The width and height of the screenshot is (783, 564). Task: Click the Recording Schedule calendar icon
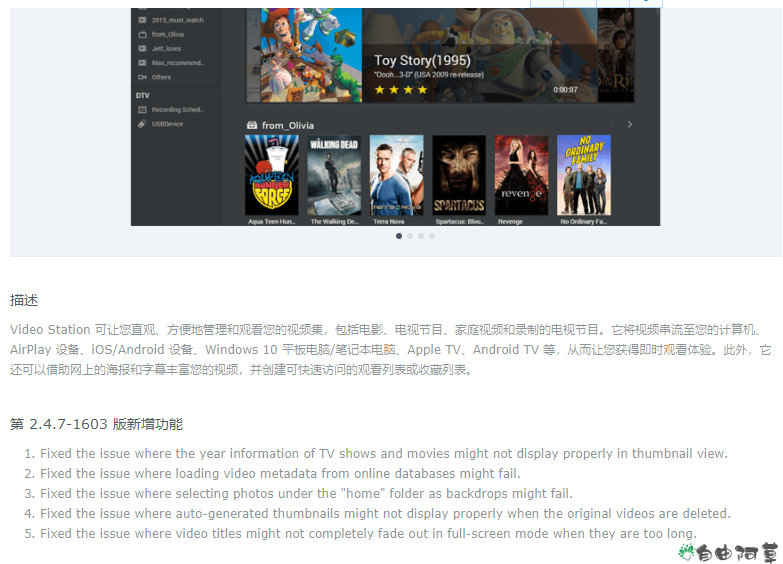[x=142, y=110]
